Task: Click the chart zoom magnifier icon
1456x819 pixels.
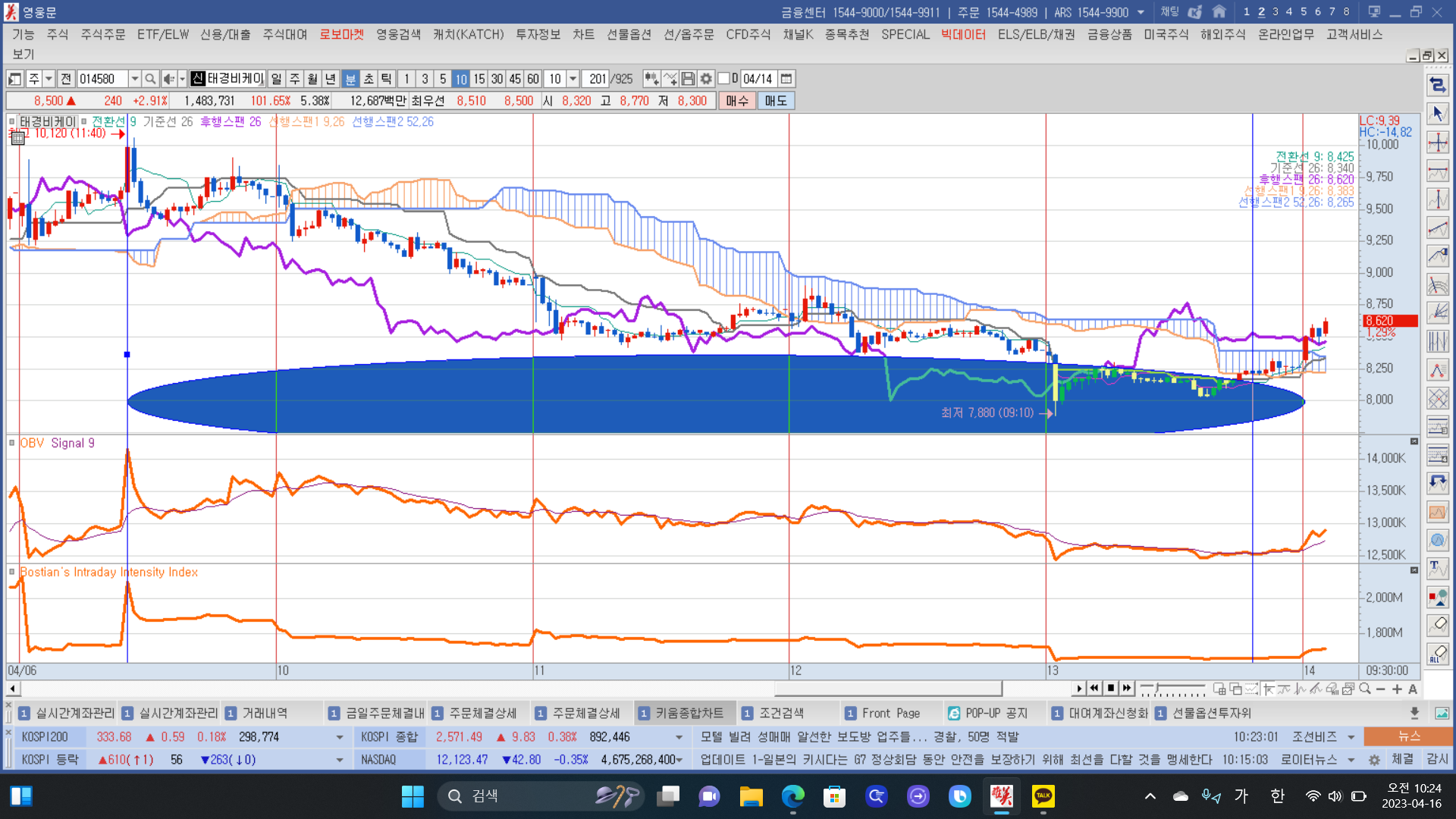Action: [1365, 689]
